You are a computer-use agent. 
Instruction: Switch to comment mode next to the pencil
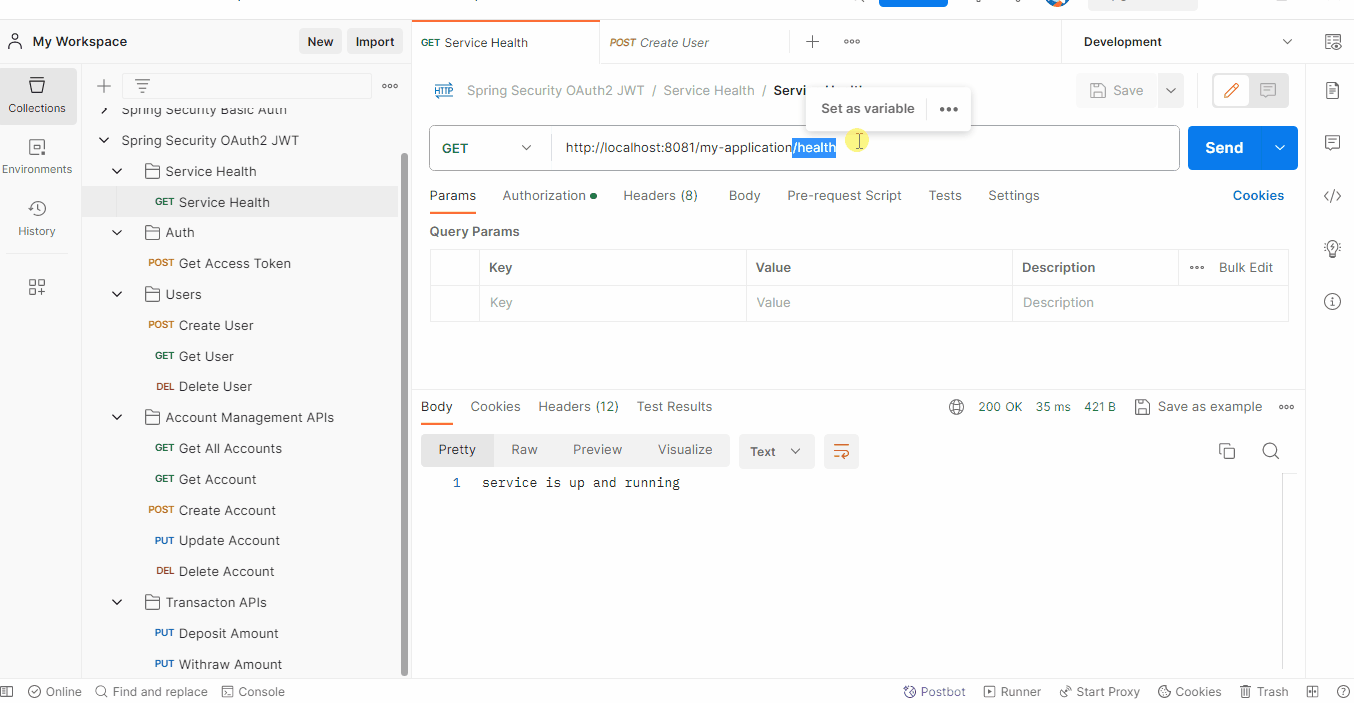click(x=1268, y=90)
